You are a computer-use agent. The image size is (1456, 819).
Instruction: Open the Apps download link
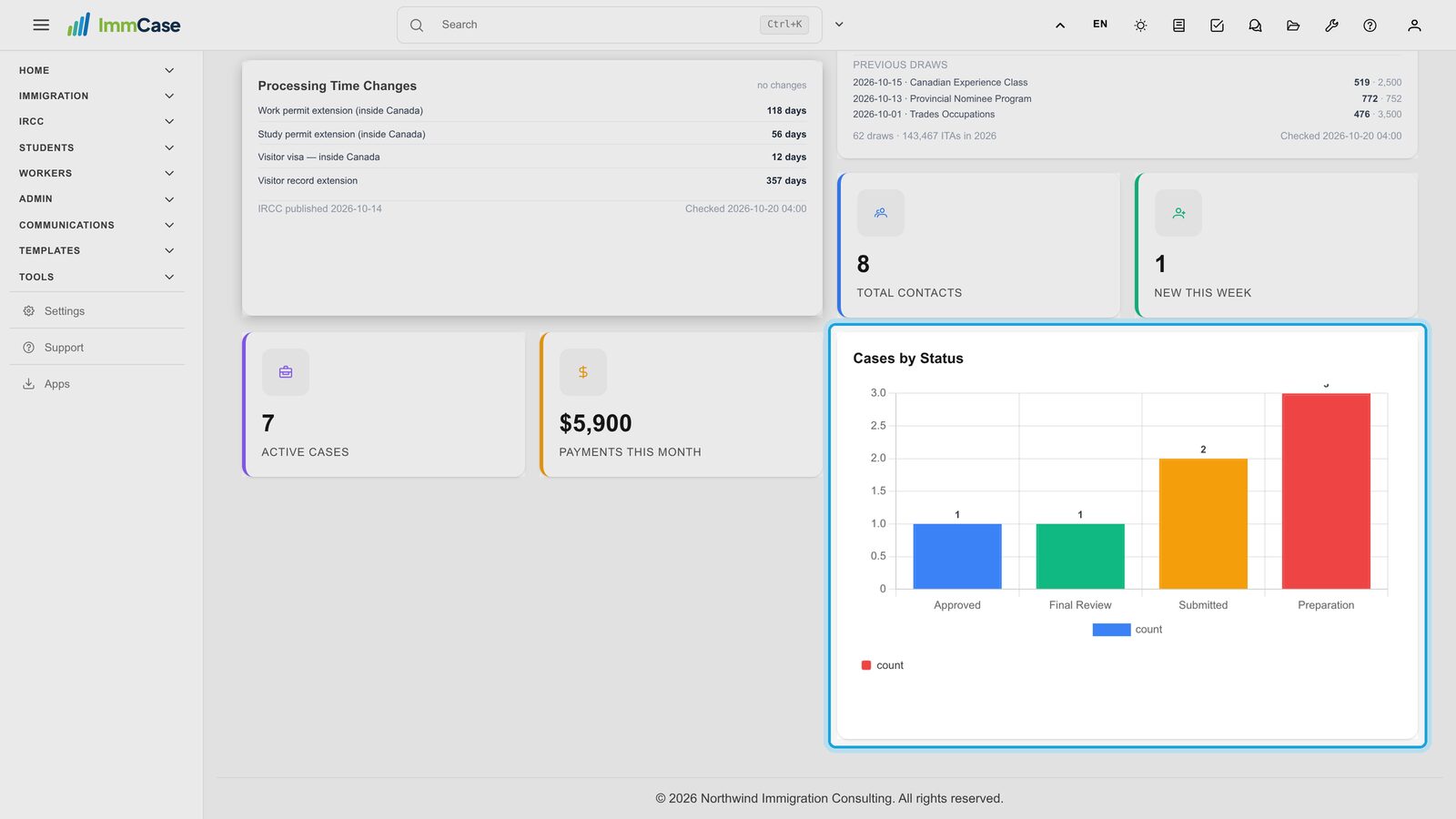coord(96,384)
